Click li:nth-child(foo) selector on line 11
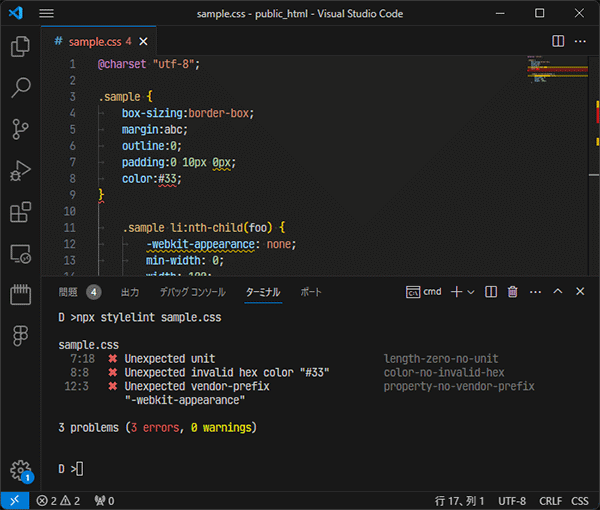This screenshot has height=510, width=600. 221,228
